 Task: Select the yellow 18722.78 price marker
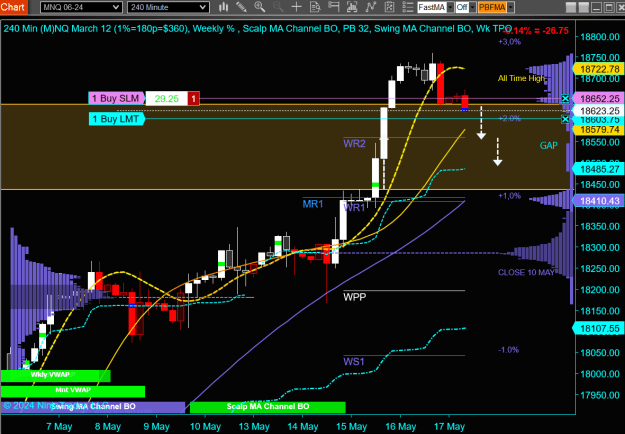[598, 69]
